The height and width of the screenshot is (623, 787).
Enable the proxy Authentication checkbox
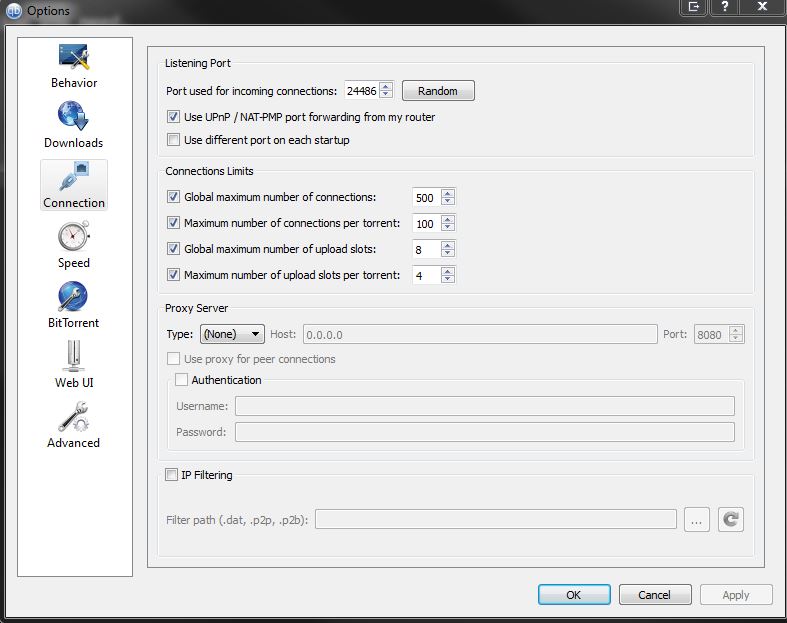point(181,380)
